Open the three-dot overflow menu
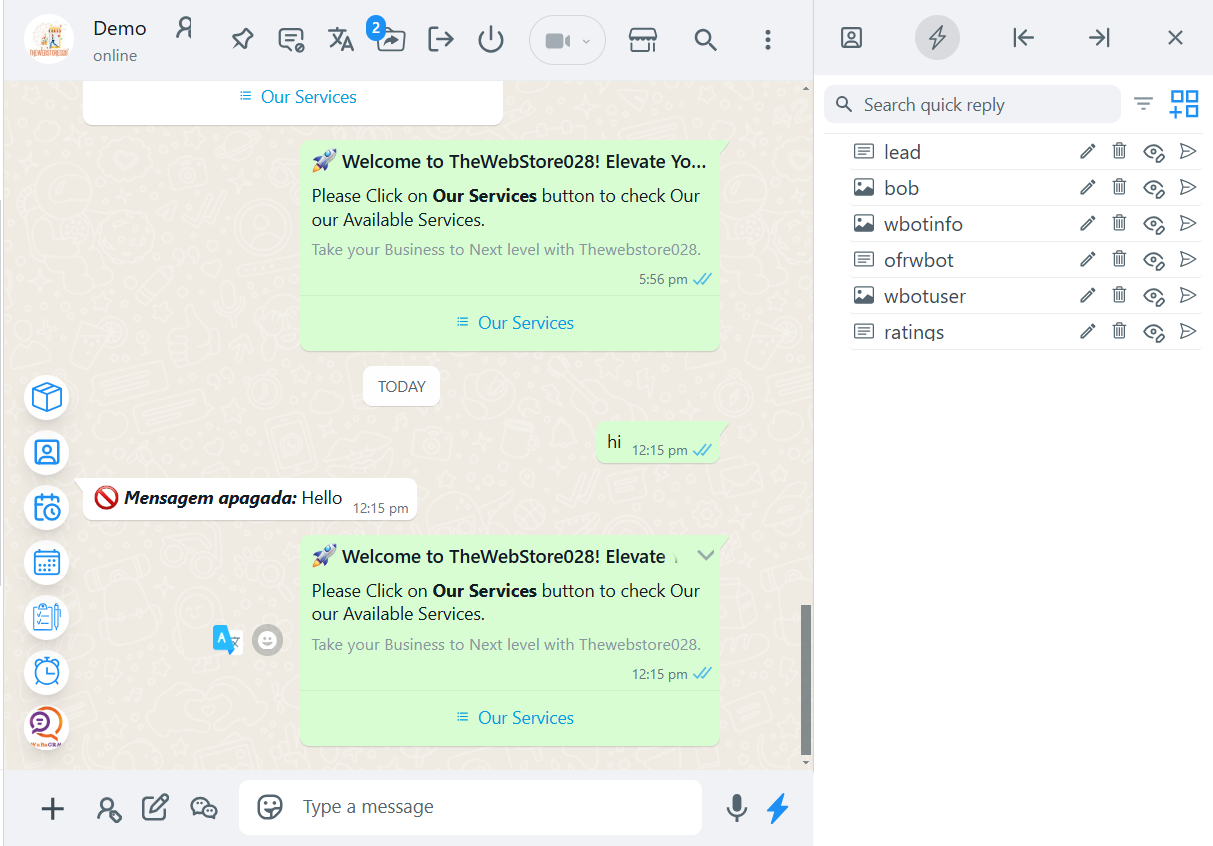 (x=767, y=40)
